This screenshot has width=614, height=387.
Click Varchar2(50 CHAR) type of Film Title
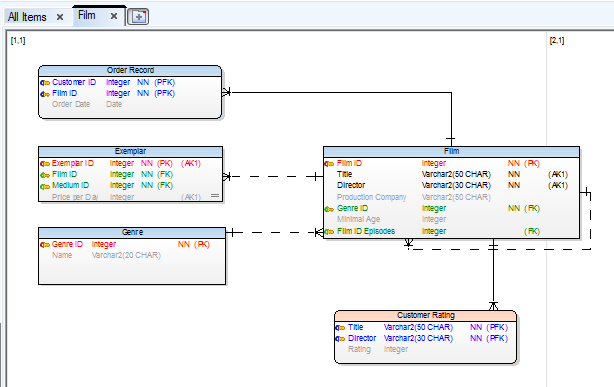point(456,174)
